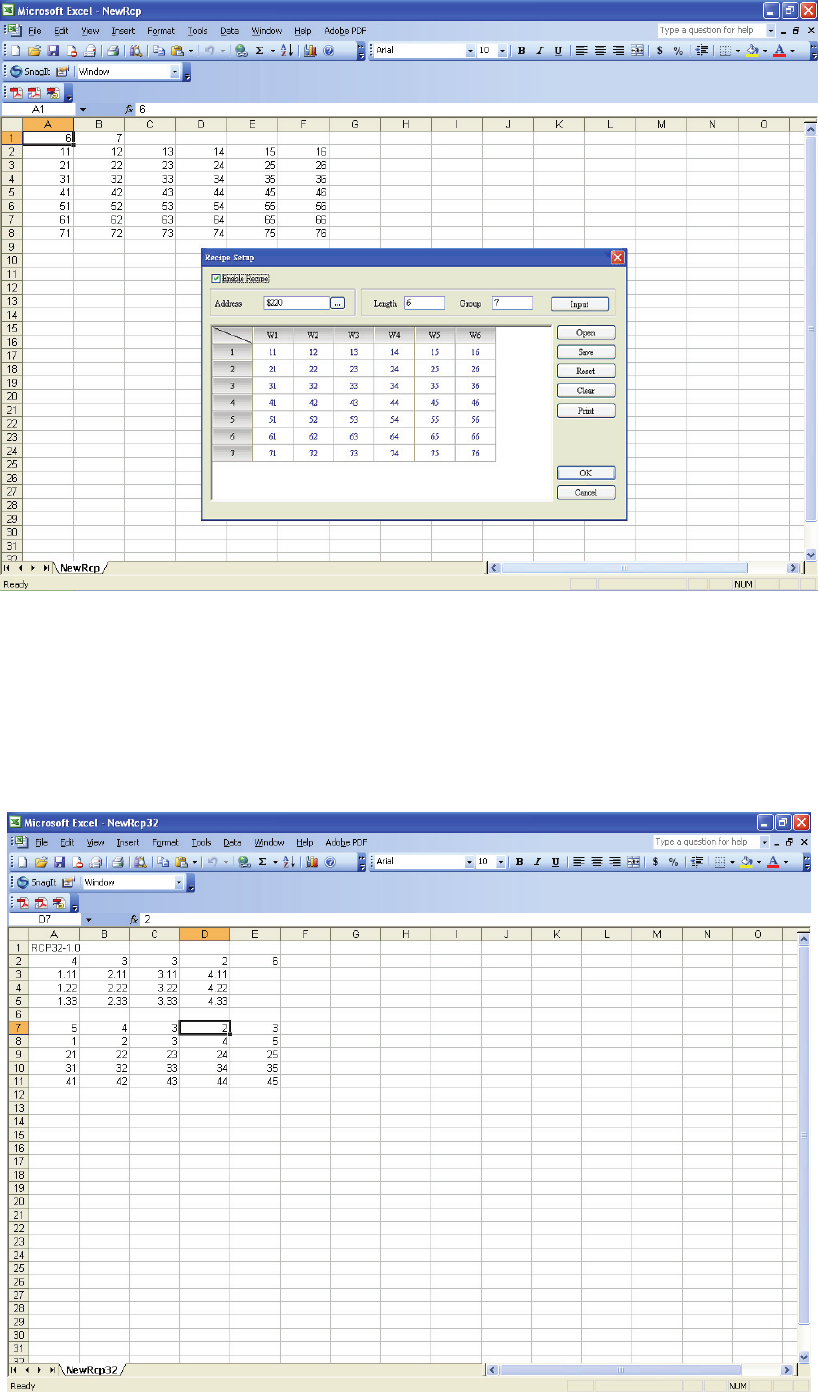Click Fill Color paint bucket in NewRcp32 window

click(x=748, y=861)
